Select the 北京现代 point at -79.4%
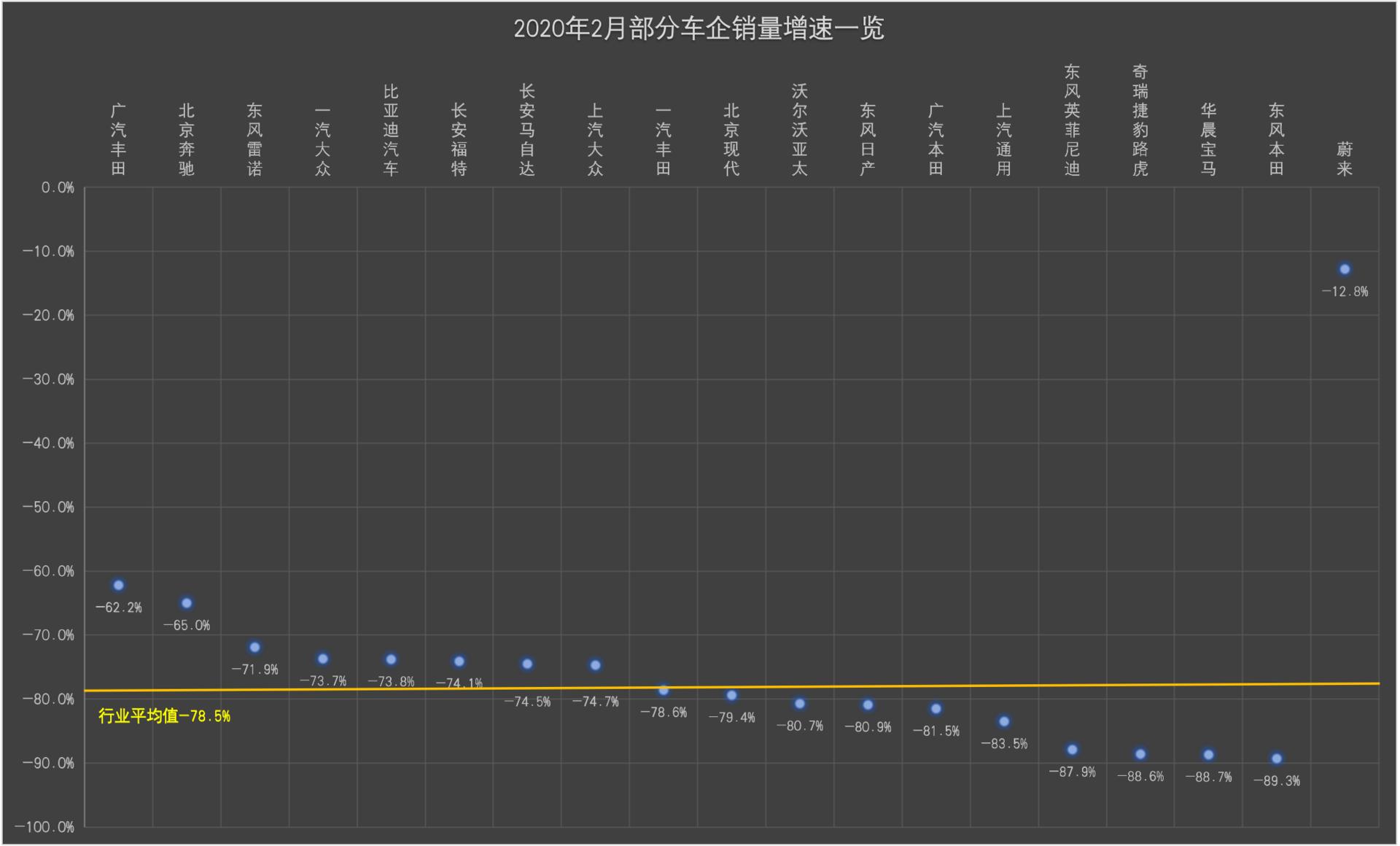1400x846 pixels. pyautogui.click(x=732, y=695)
